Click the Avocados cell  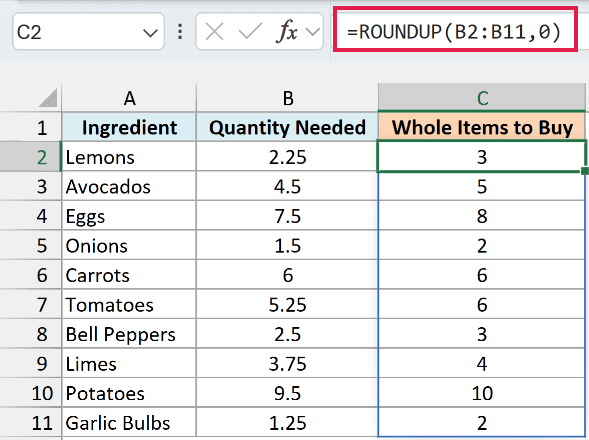click(129, 186)
